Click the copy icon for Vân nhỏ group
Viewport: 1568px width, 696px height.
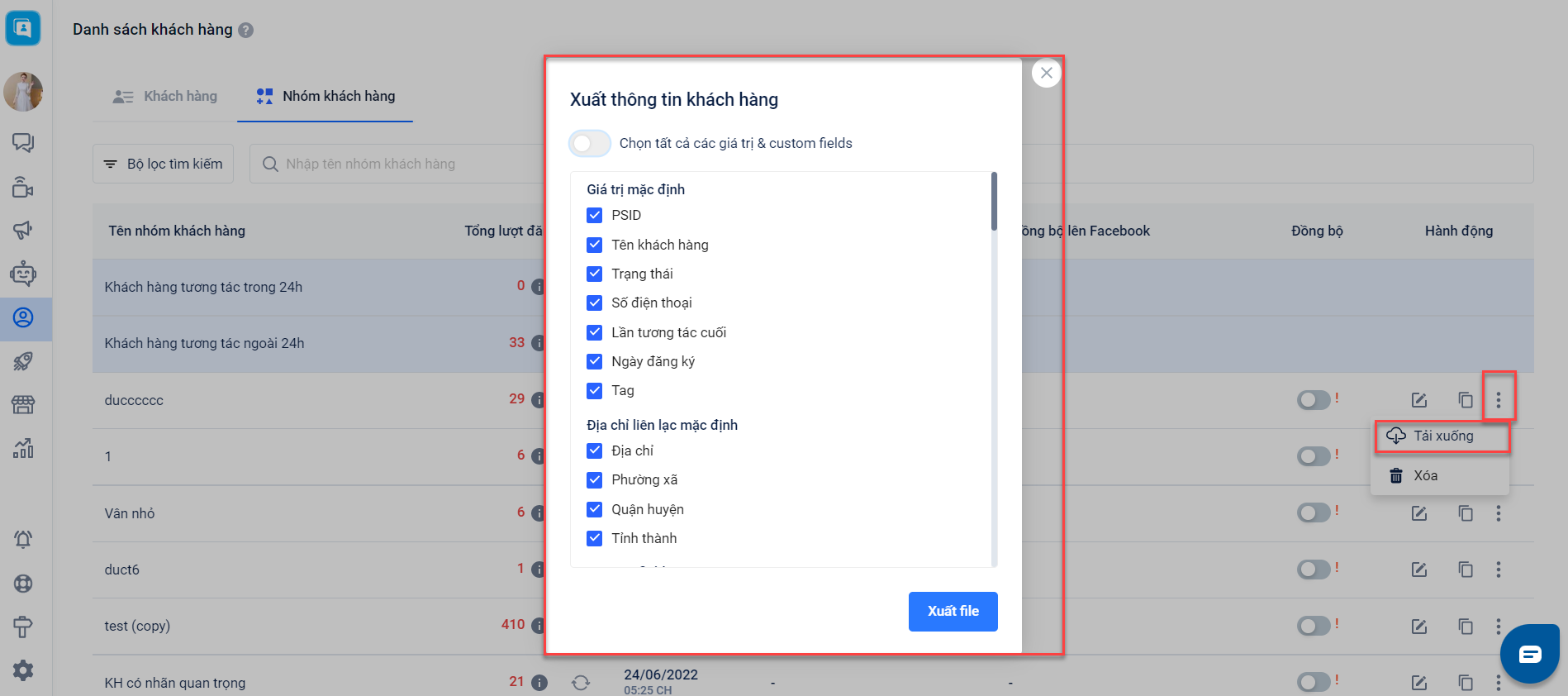click(1466, 513)
